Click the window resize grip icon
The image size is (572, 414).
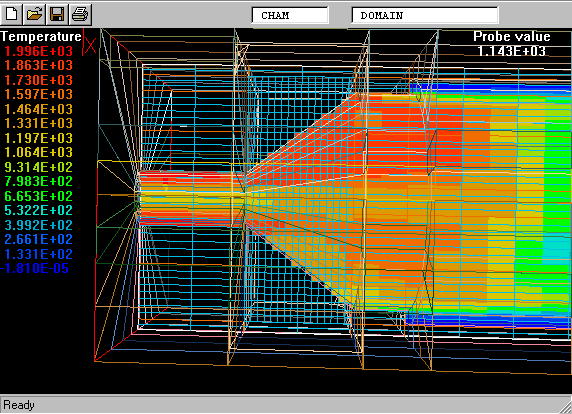(565, 406)
